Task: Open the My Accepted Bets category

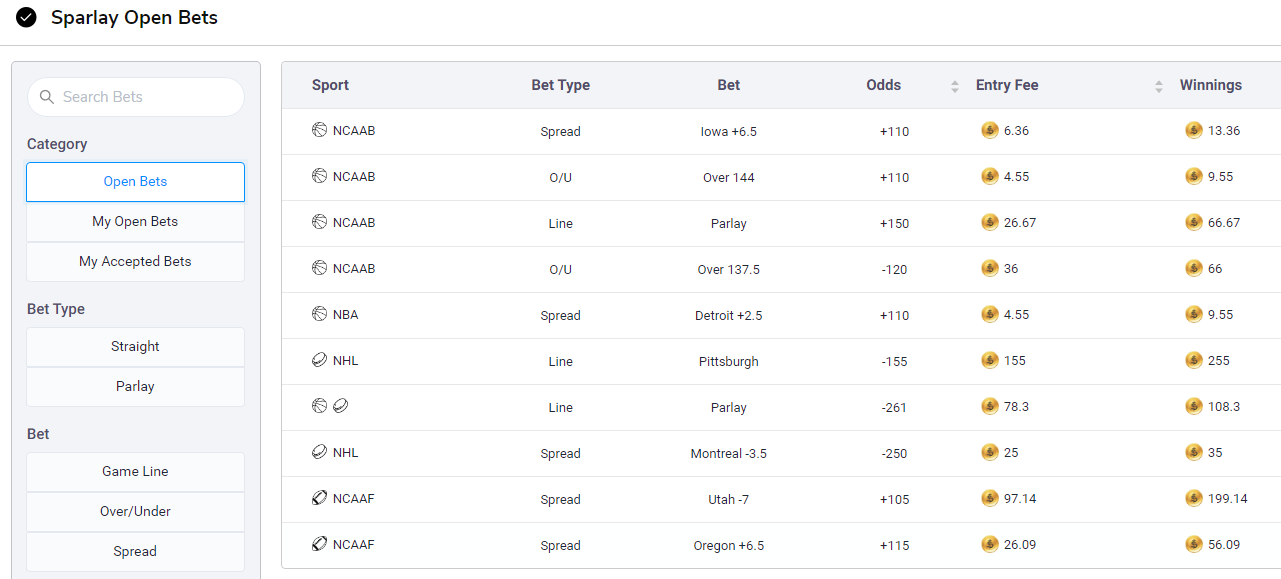Action: 135,262
